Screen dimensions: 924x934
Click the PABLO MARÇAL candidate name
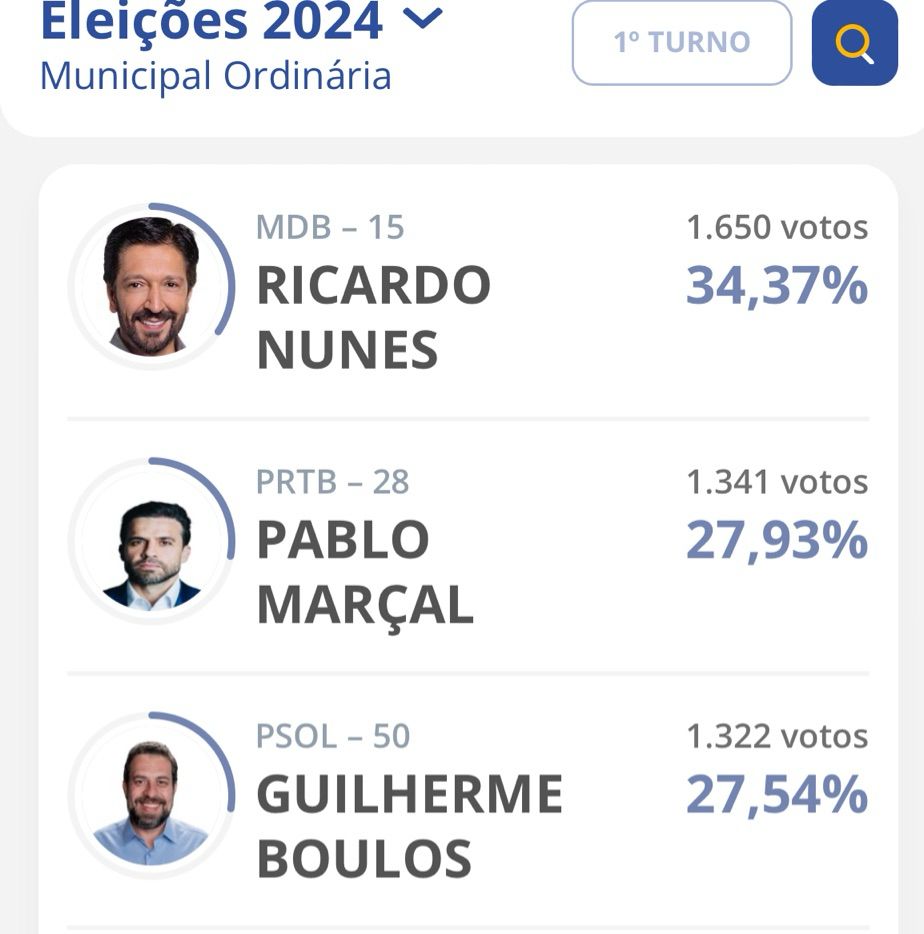click(364, 573)
